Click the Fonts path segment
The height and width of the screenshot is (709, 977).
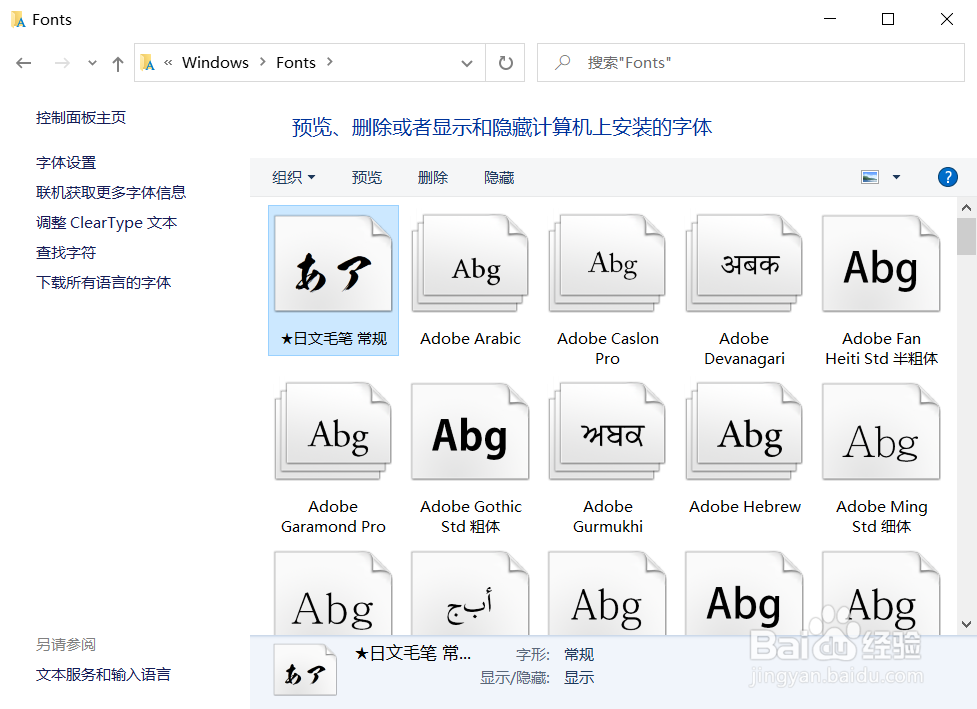[296, 62]
